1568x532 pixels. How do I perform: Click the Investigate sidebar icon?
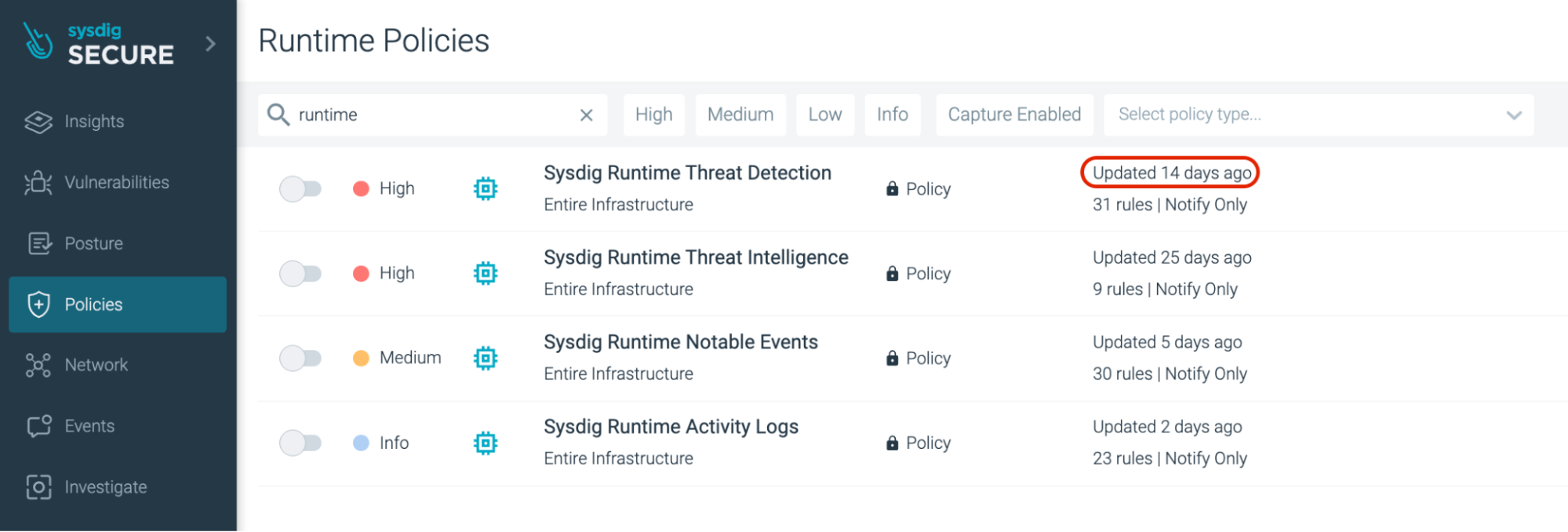click(38, 487)
